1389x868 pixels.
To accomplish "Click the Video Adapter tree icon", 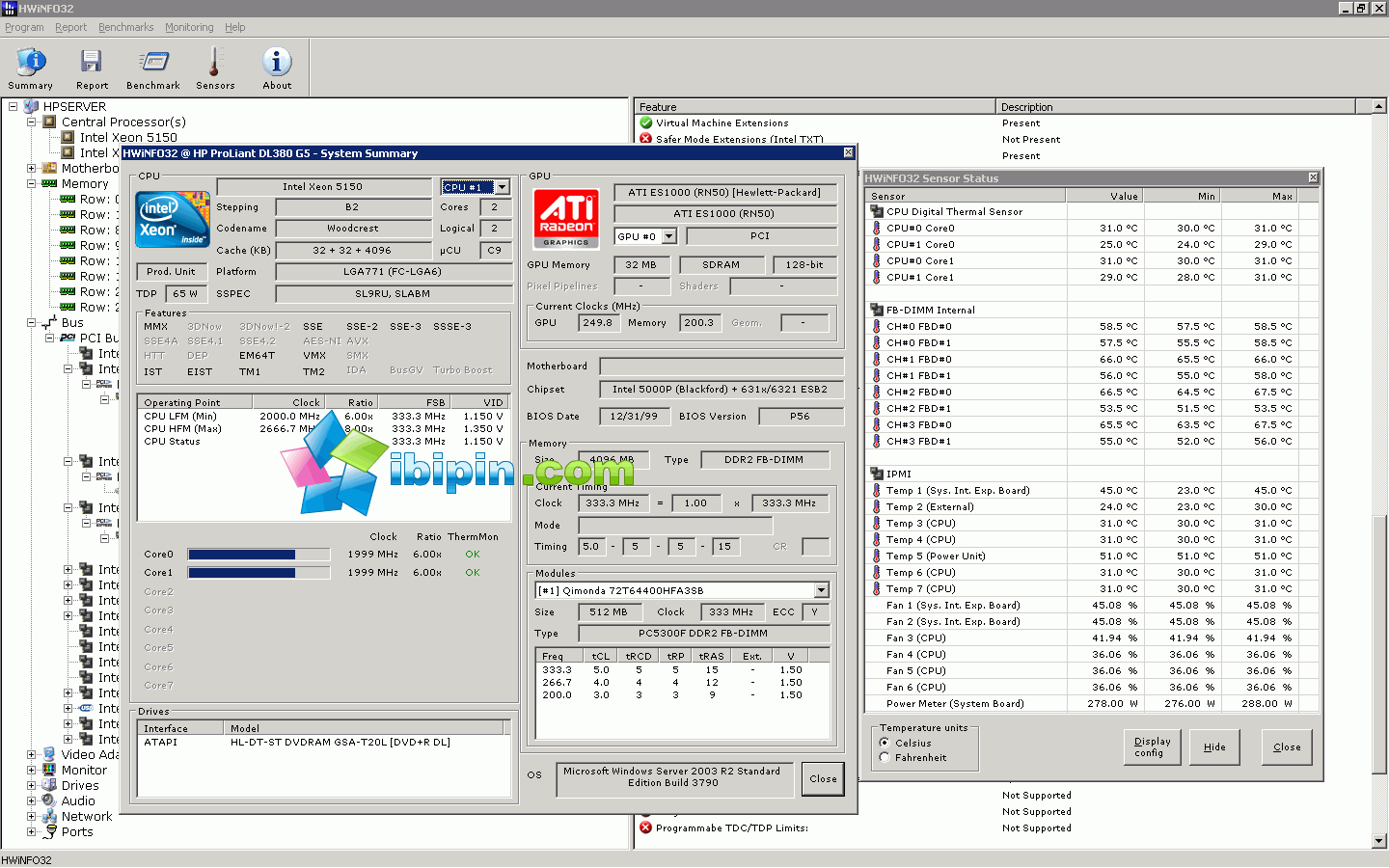I will point(50,754).
